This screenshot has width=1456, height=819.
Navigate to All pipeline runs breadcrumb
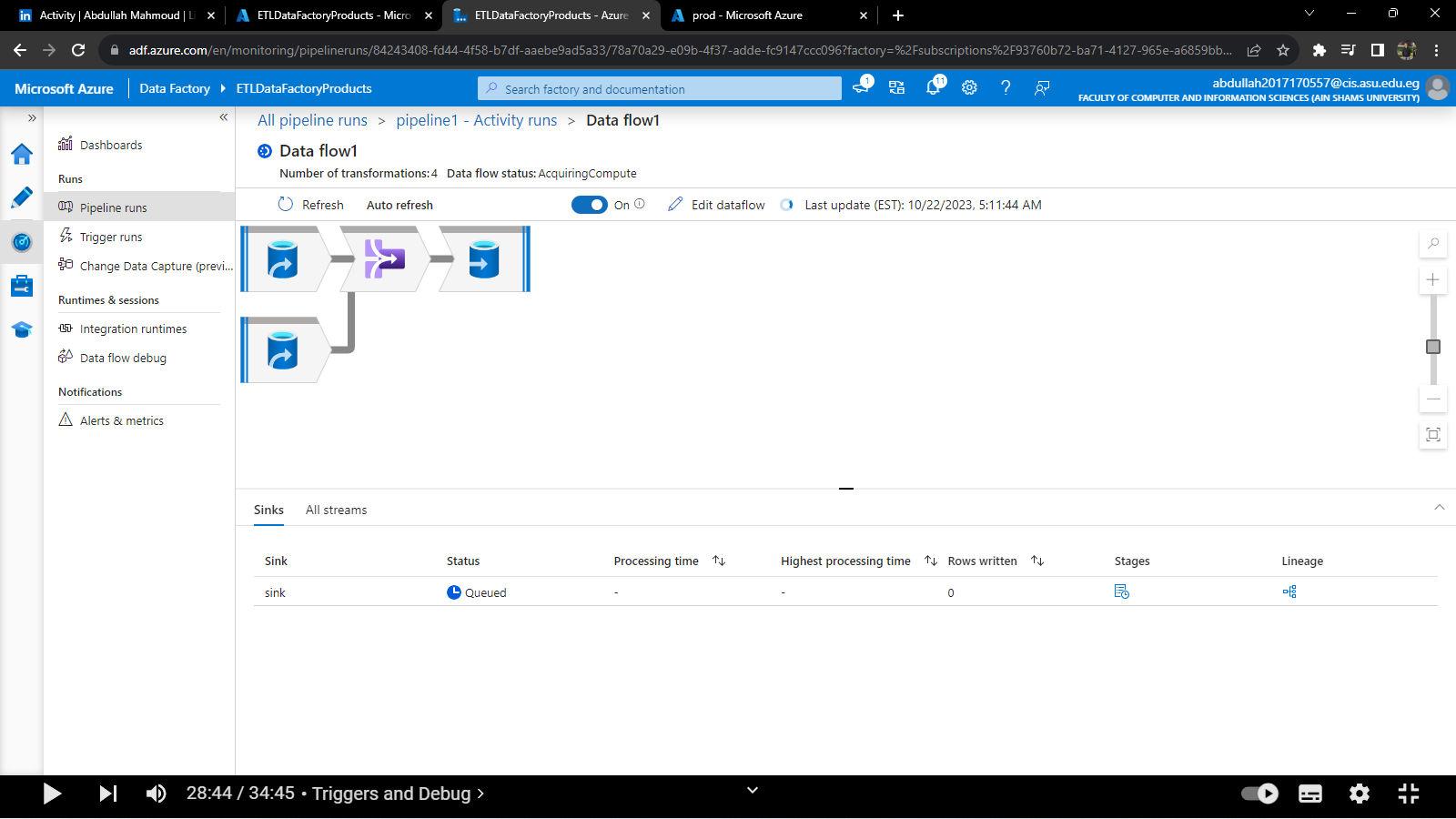pyautogui.click(x=312, y=120)
